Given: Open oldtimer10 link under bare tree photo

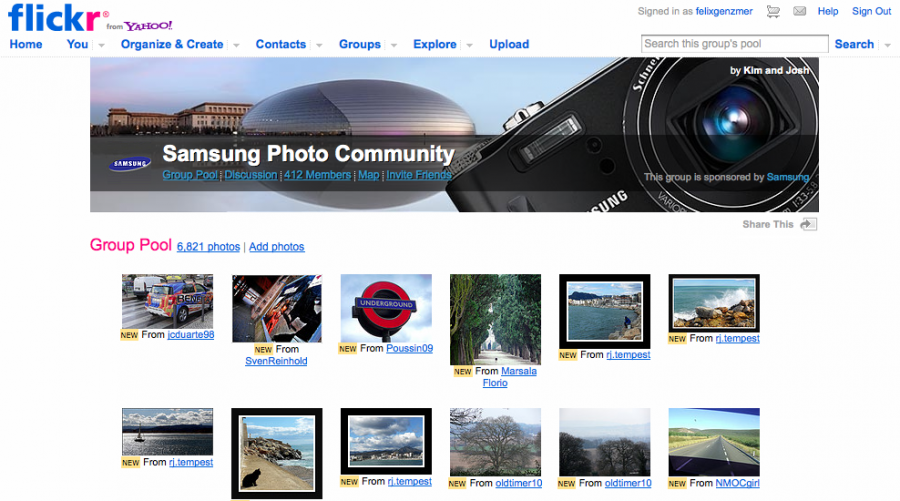Looking at the screenshot, I should 519,483.
